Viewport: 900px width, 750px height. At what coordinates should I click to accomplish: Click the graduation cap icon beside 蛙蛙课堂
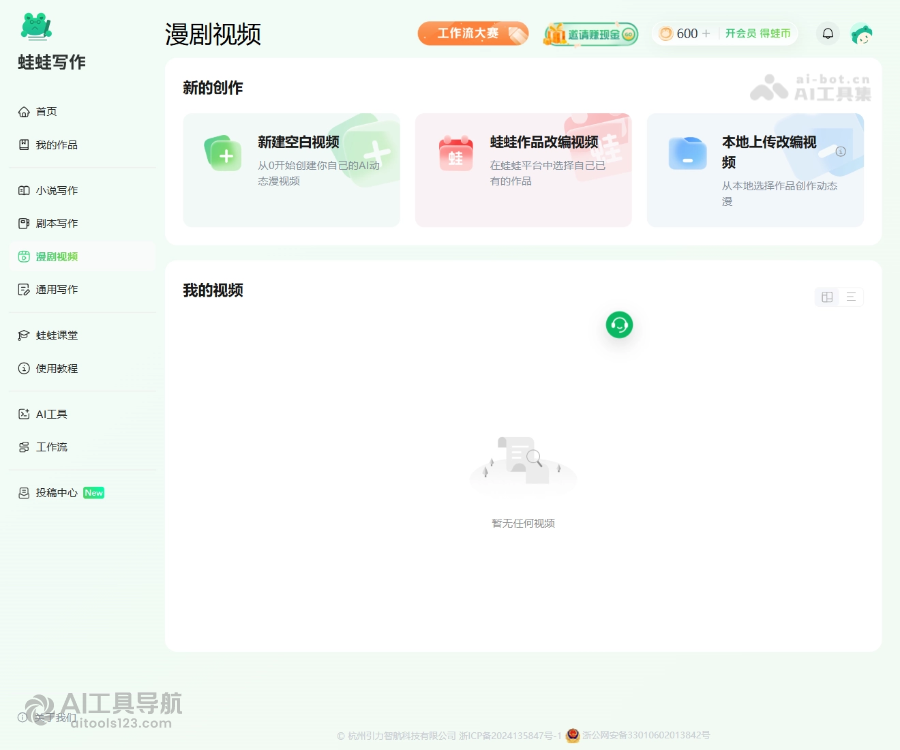point(24,335)
